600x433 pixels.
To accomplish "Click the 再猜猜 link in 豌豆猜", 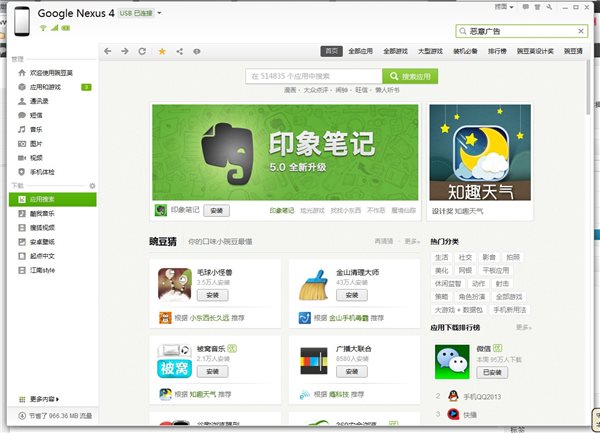I will point(384,241).
